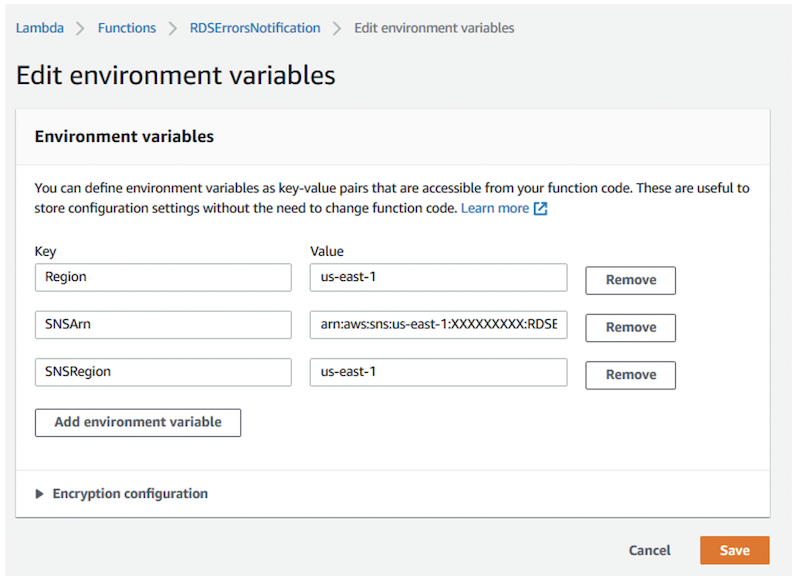Viewport: 800px width, 576px height.
Task: Go to Lambda in the breadcrumb
Action: (39, 28)
